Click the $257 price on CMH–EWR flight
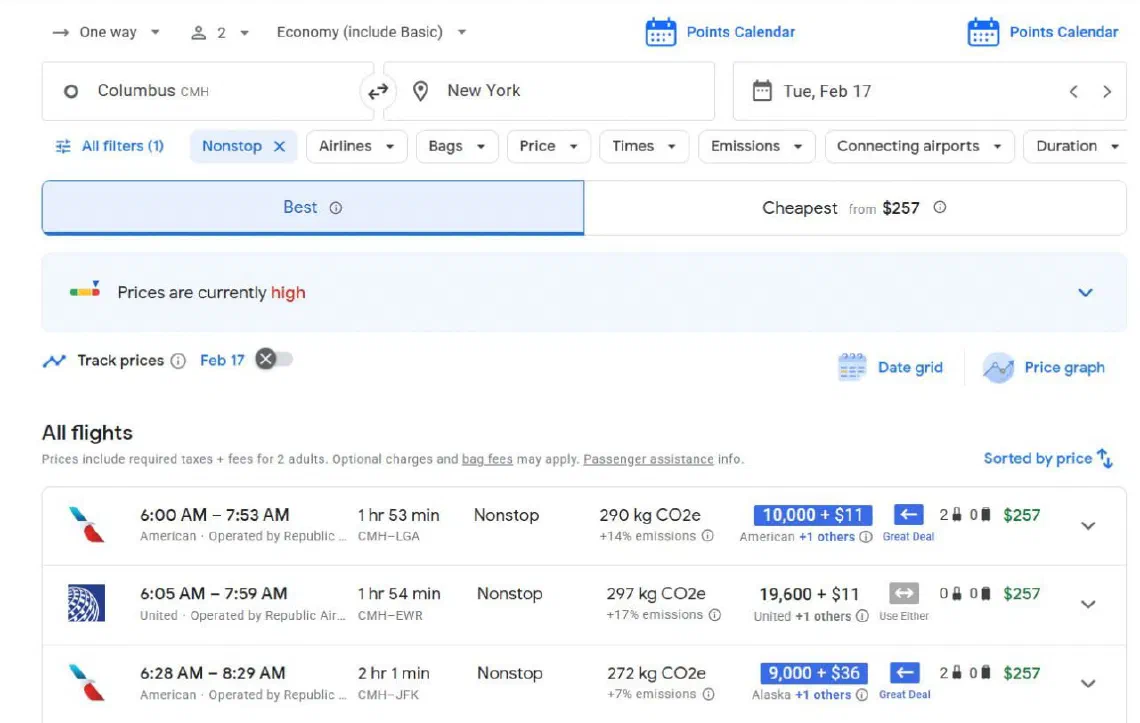Screen dimensions: 1140x723 tap(1021, 594)
